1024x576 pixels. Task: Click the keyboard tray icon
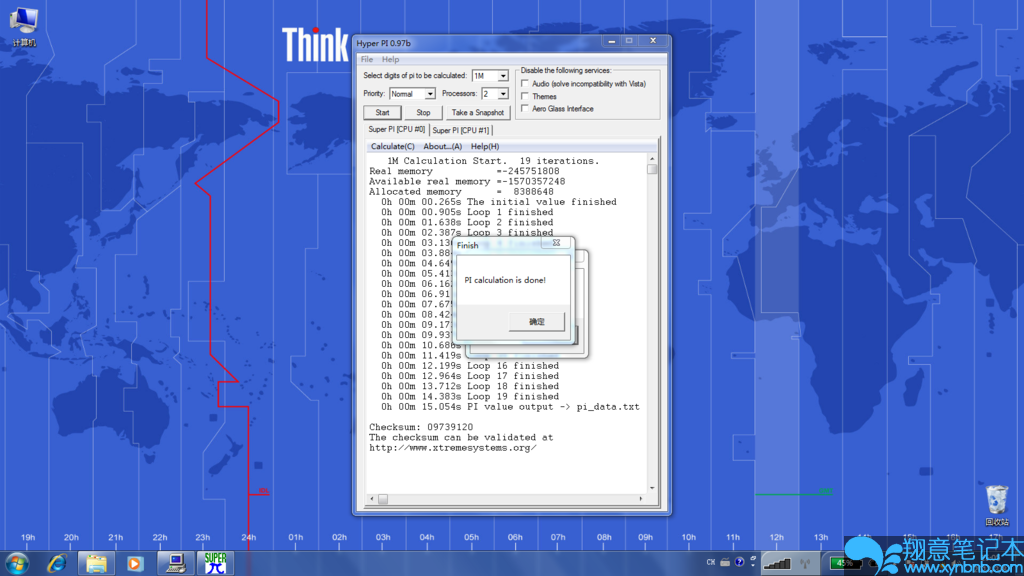point(725,562)
